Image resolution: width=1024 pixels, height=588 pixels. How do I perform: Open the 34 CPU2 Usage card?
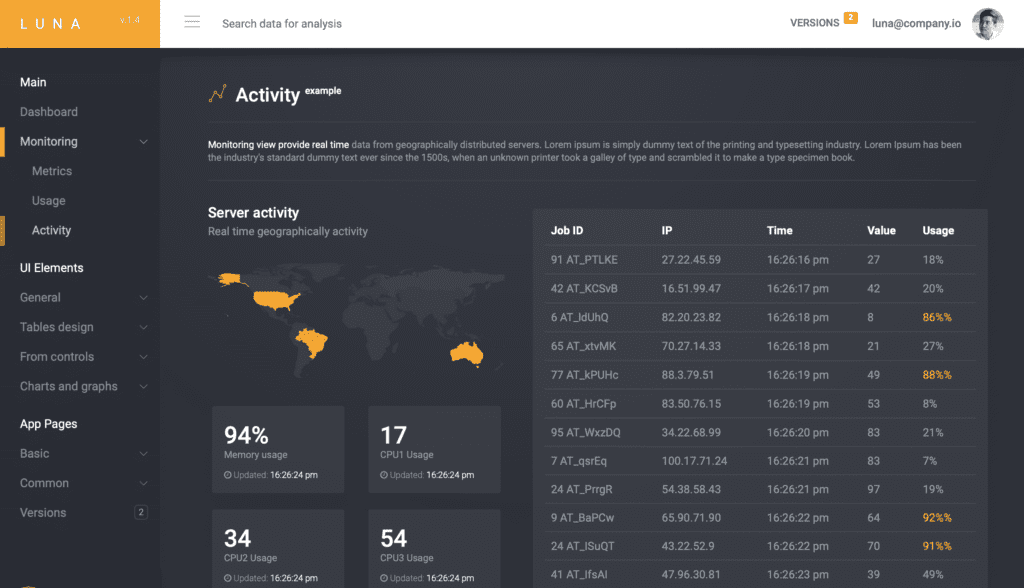(278, 549)
